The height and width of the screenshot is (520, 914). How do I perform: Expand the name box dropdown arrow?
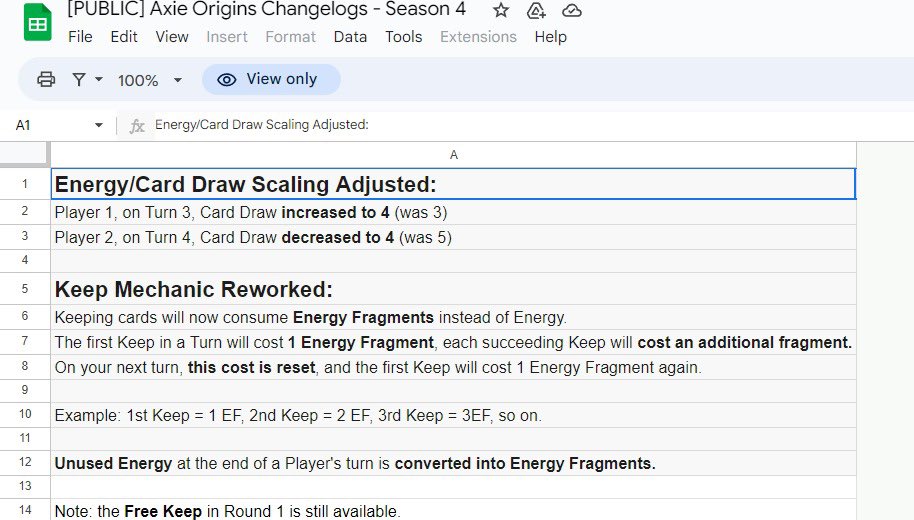tap(99, 125)
